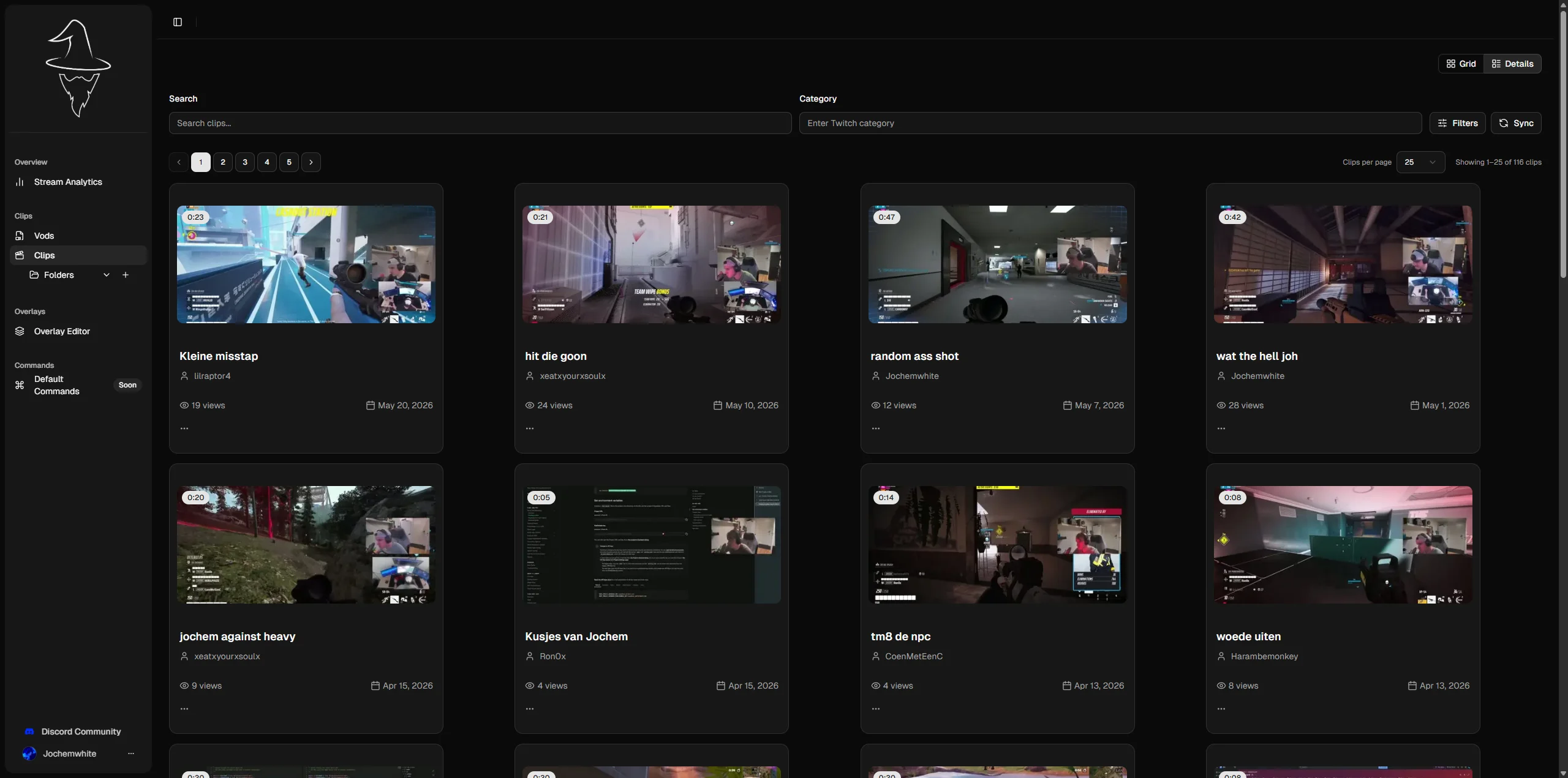
Task: Click the Kleine misstap title
Action: [x=219, y=356]
